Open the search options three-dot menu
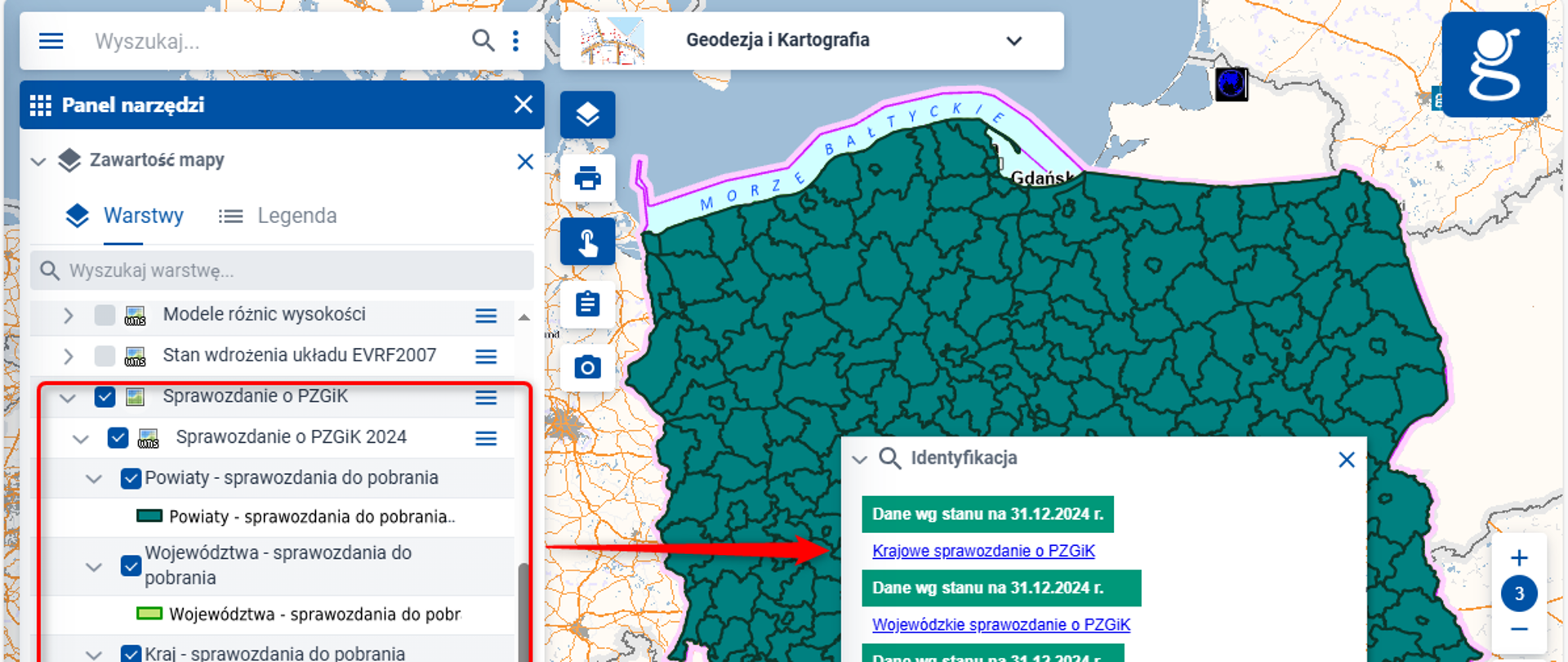 515,41
